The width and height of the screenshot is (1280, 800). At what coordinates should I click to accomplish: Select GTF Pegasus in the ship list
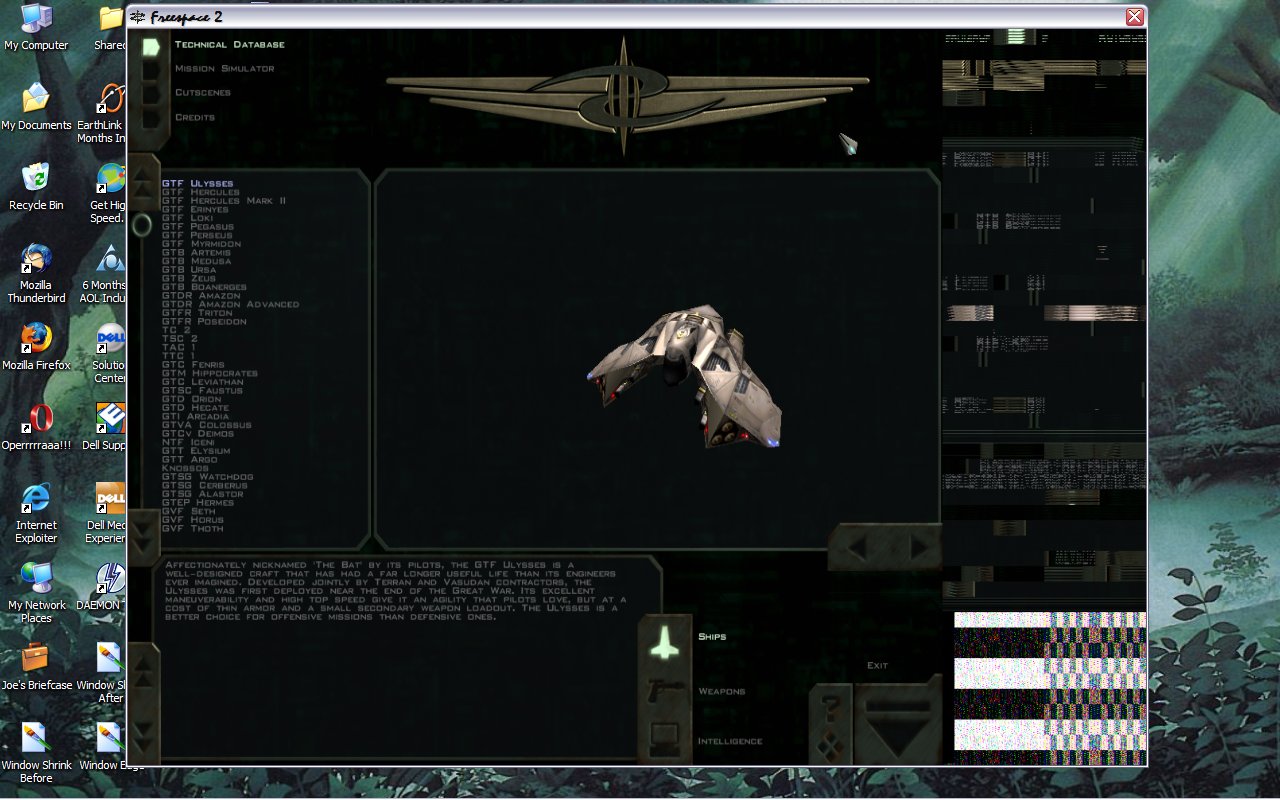[197, 227]
